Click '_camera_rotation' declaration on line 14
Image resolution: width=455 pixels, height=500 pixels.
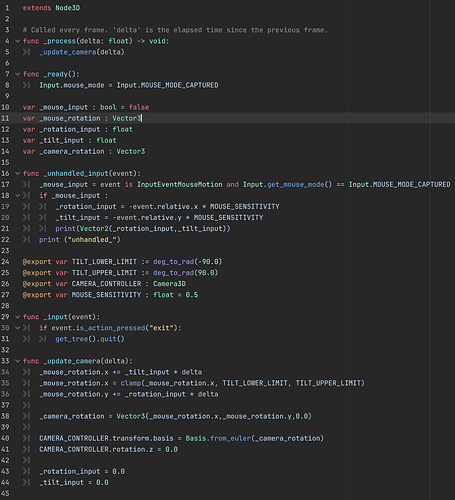tap(72, 151)
